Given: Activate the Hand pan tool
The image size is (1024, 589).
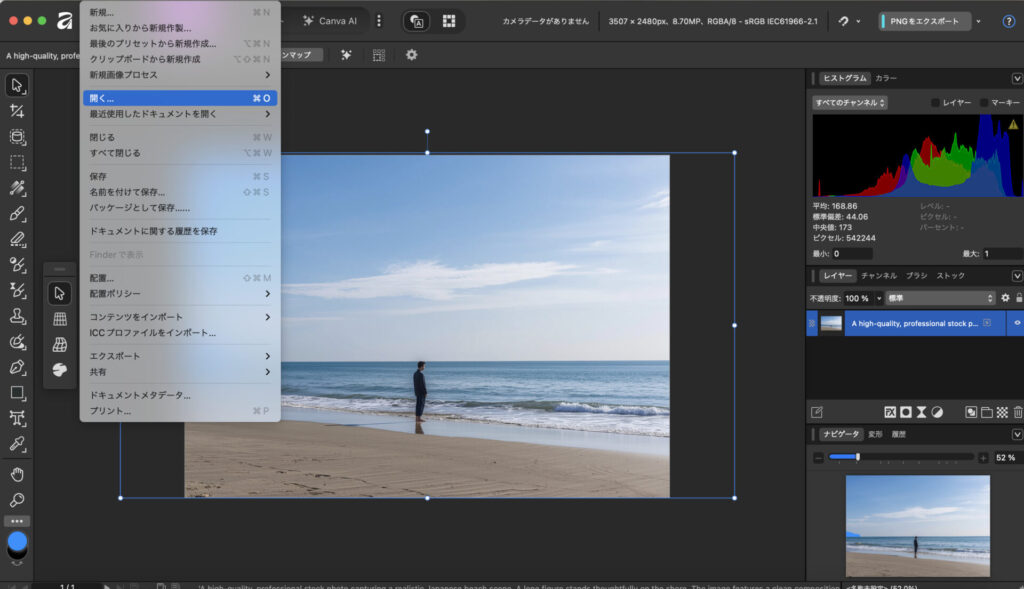Looking at the screenshot, I should pos(17,474).
